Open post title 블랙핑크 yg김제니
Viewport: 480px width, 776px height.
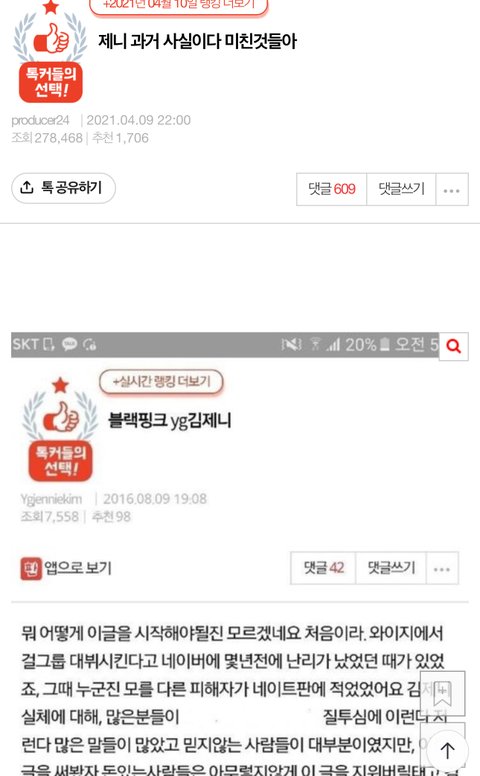tap(170, 421)
